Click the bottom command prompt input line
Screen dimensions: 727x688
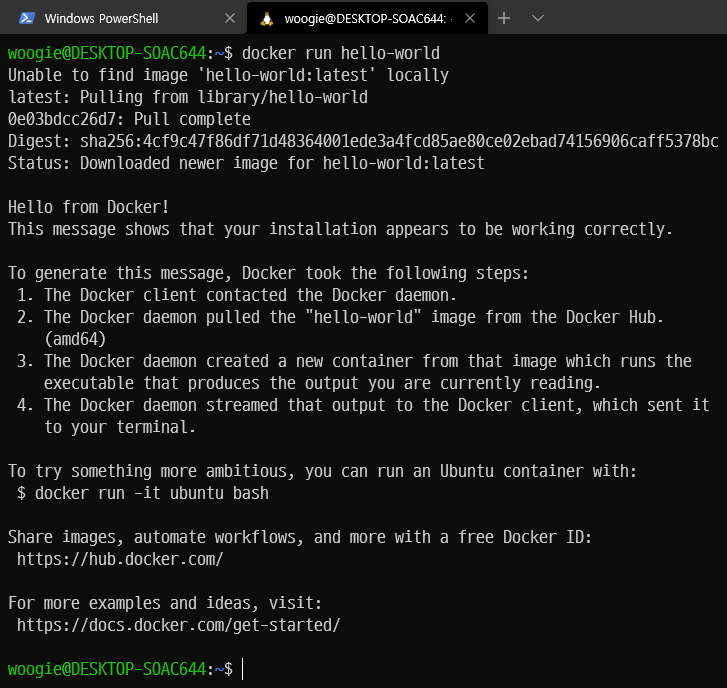(x=364, y=669)
